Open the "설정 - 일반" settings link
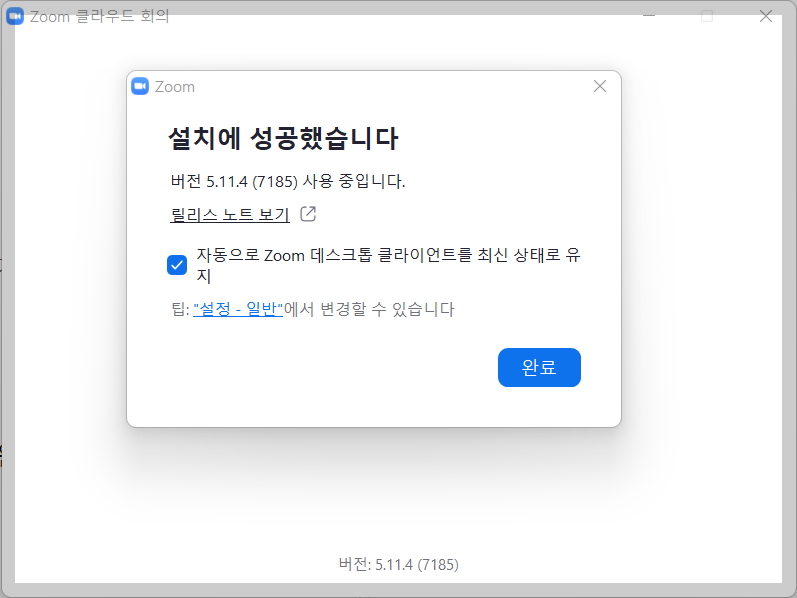Screen dimensions: 797x598 pyautogui.click(x=238, y=309)
